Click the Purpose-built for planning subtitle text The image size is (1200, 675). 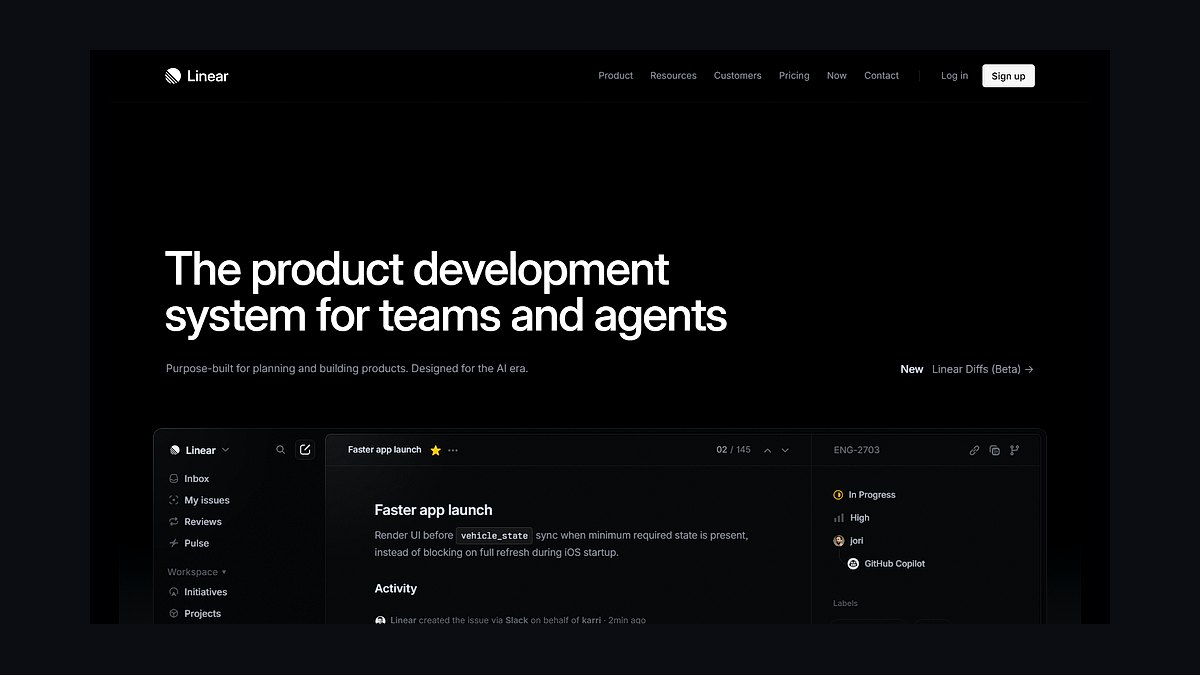coord(347,368)
